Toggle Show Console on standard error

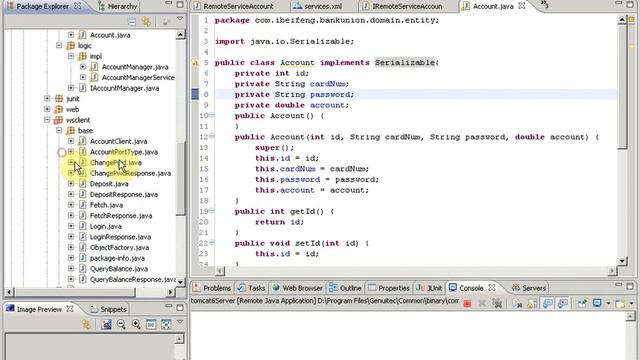[563, 303]
